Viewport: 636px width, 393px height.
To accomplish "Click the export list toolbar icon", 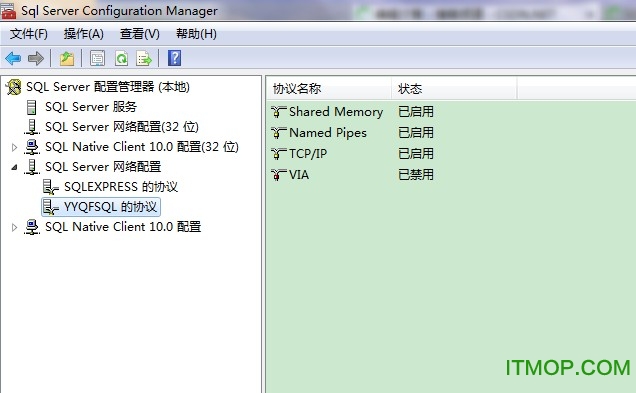I will [x=144, y=58].
